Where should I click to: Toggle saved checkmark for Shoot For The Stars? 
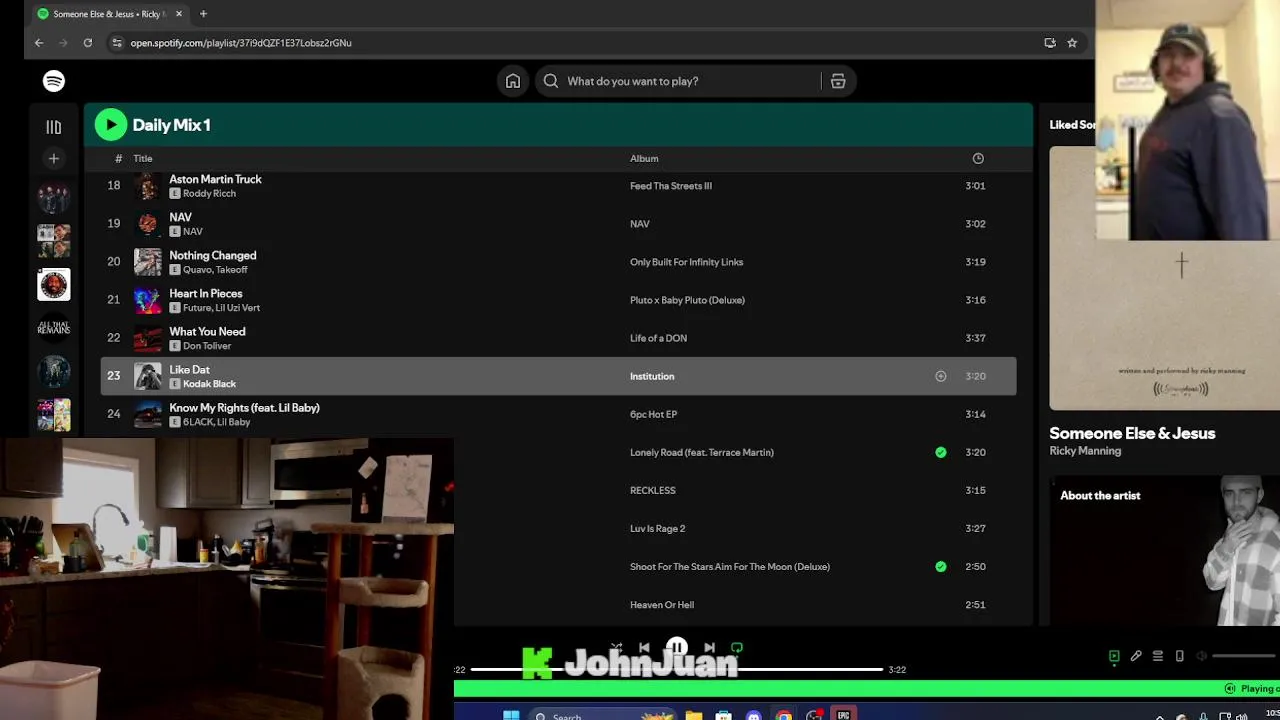940,566
